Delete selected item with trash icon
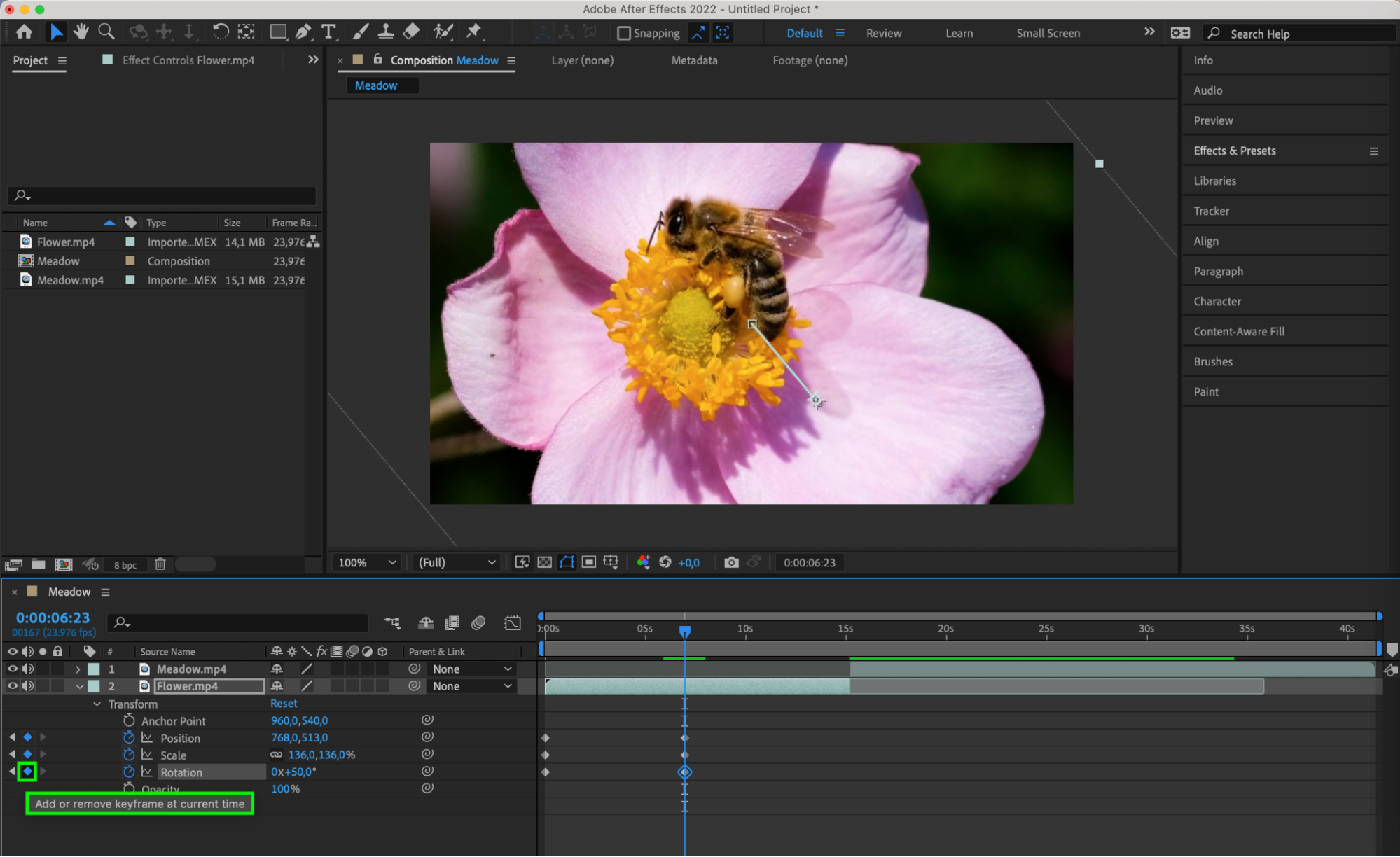This screenshot has height=857, width=1400. 160,564
